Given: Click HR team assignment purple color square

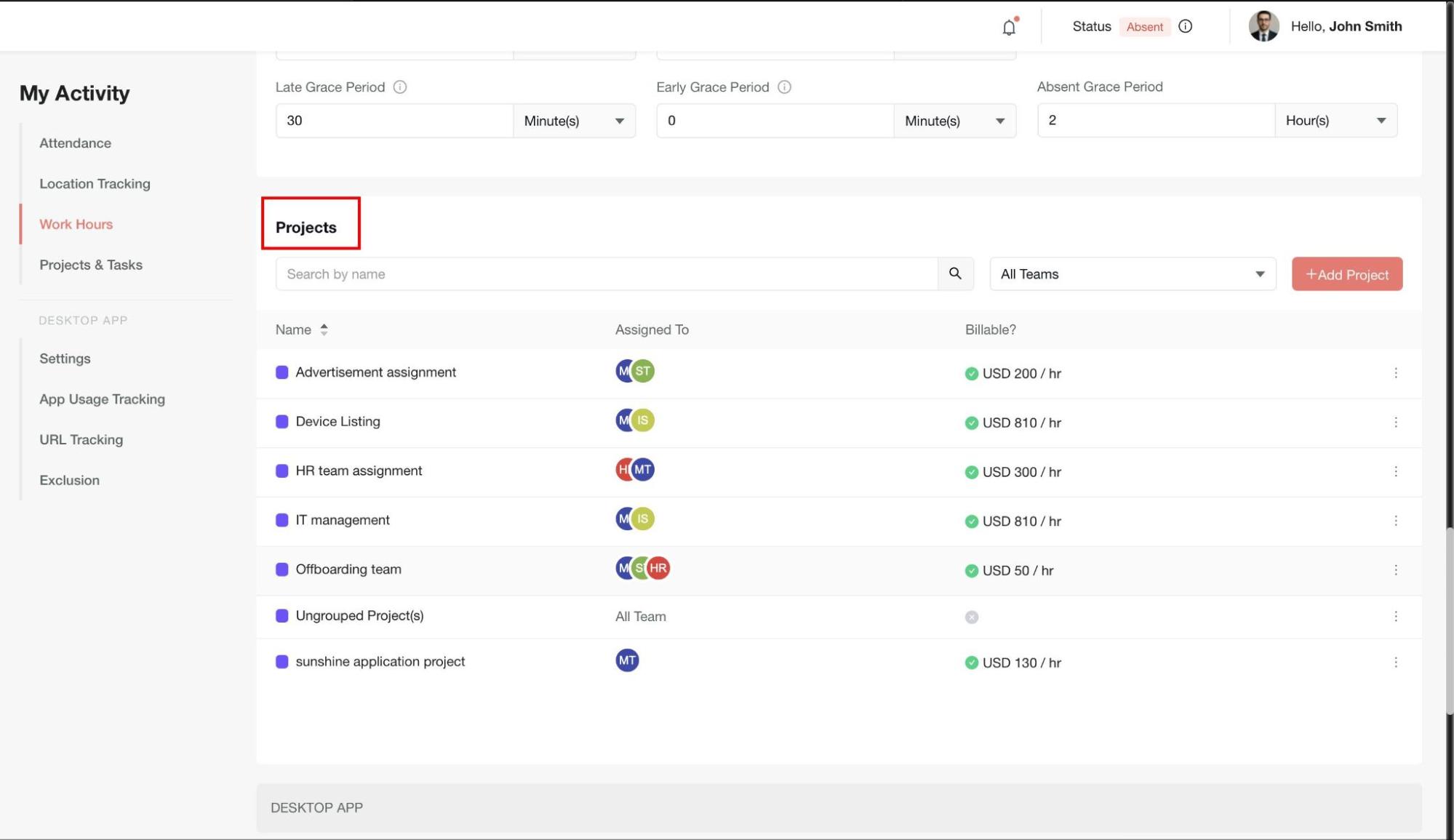Looking at the screenshot, I should (282, 471).
